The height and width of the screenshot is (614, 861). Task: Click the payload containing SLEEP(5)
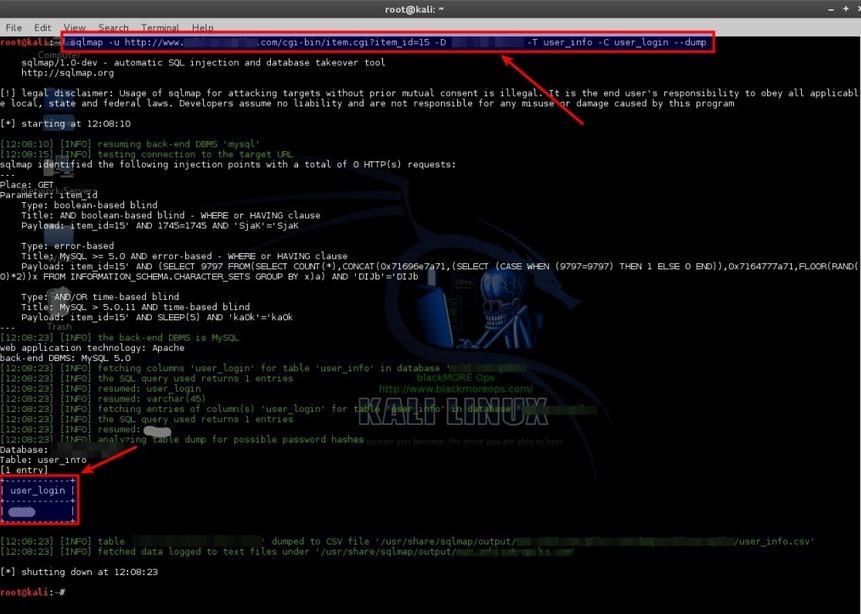point(157,317)
